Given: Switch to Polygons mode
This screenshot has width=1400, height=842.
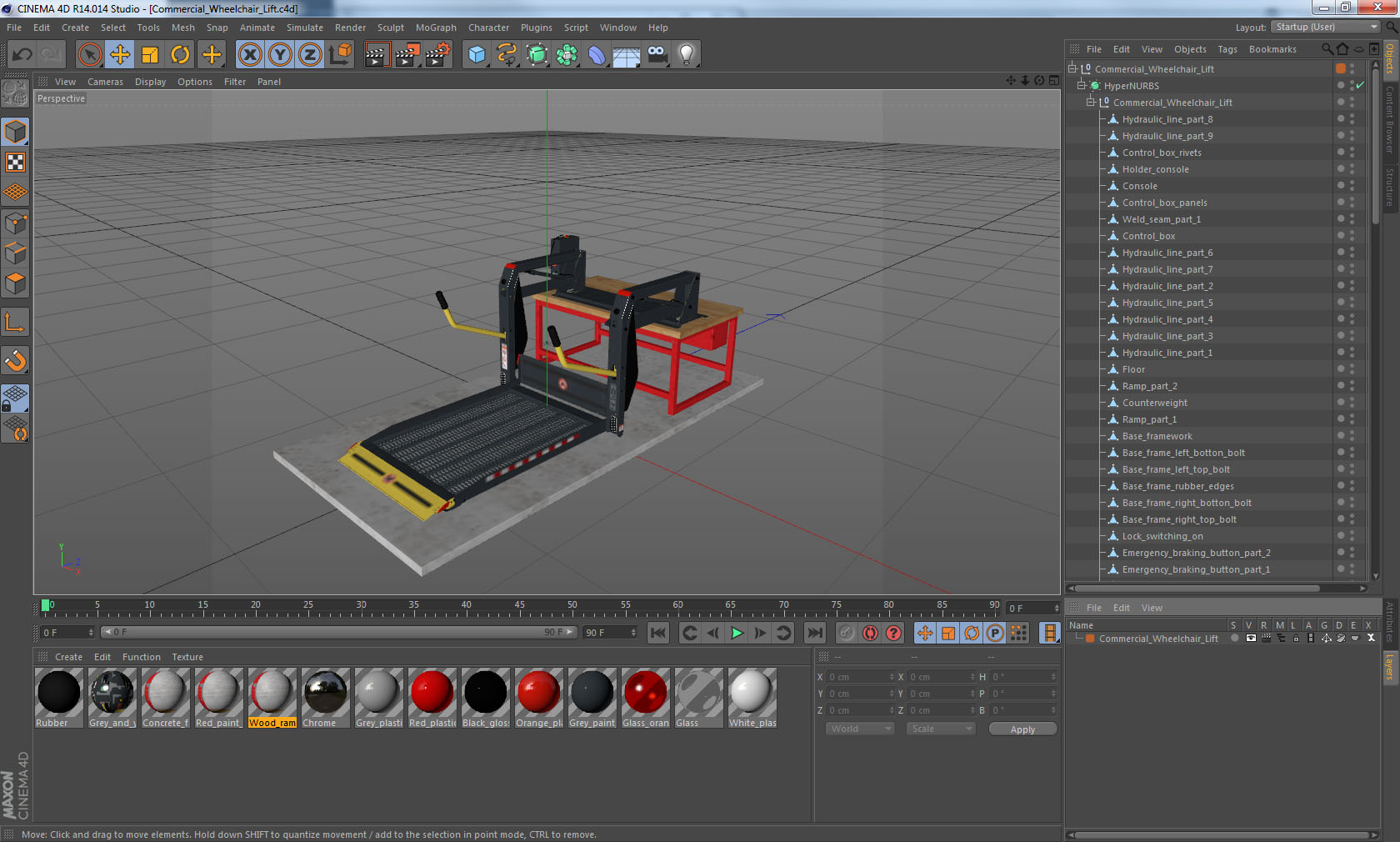Looking at the screenshot, I should coord(15,284).
